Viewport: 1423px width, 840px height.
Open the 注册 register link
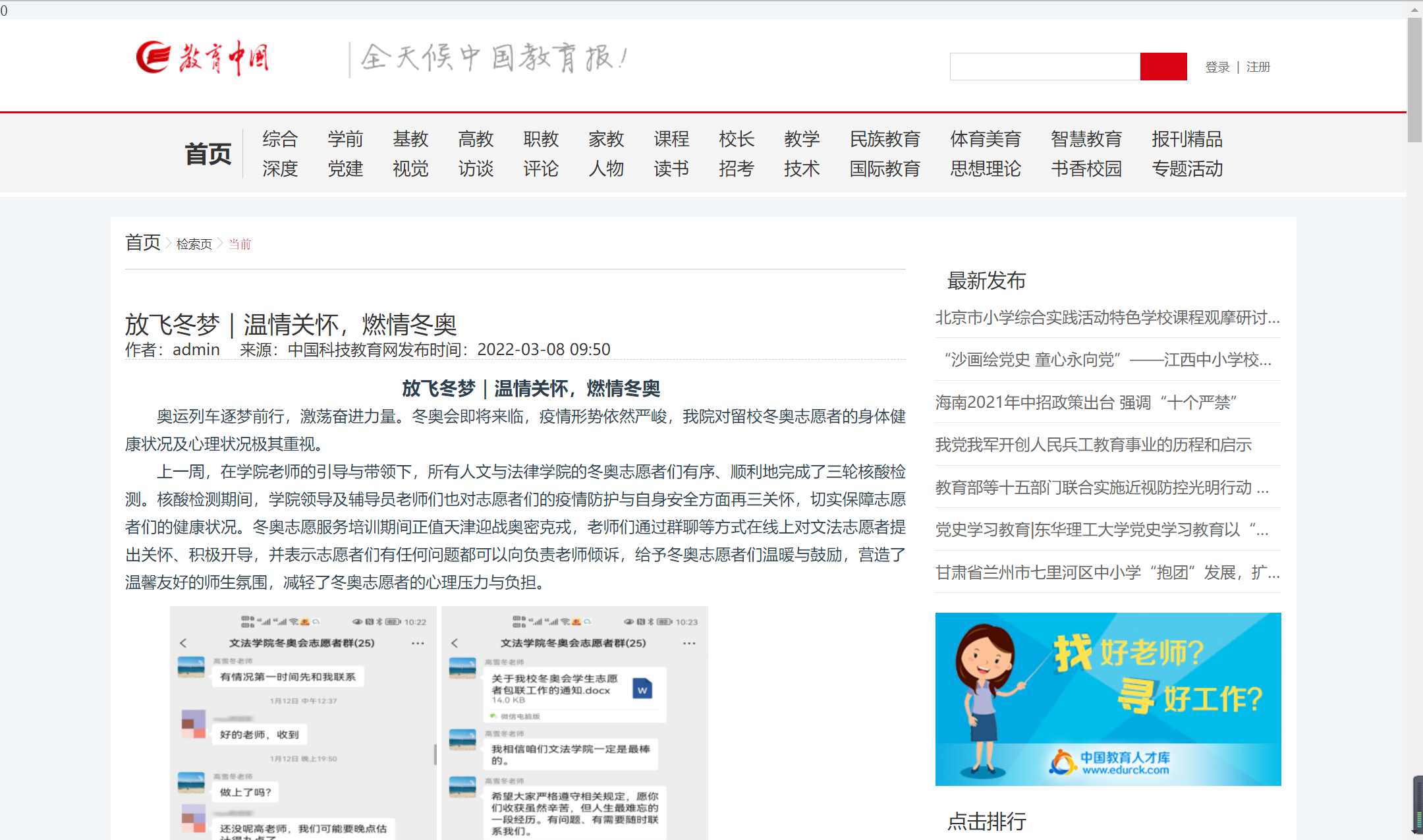tap(1258, 67)
